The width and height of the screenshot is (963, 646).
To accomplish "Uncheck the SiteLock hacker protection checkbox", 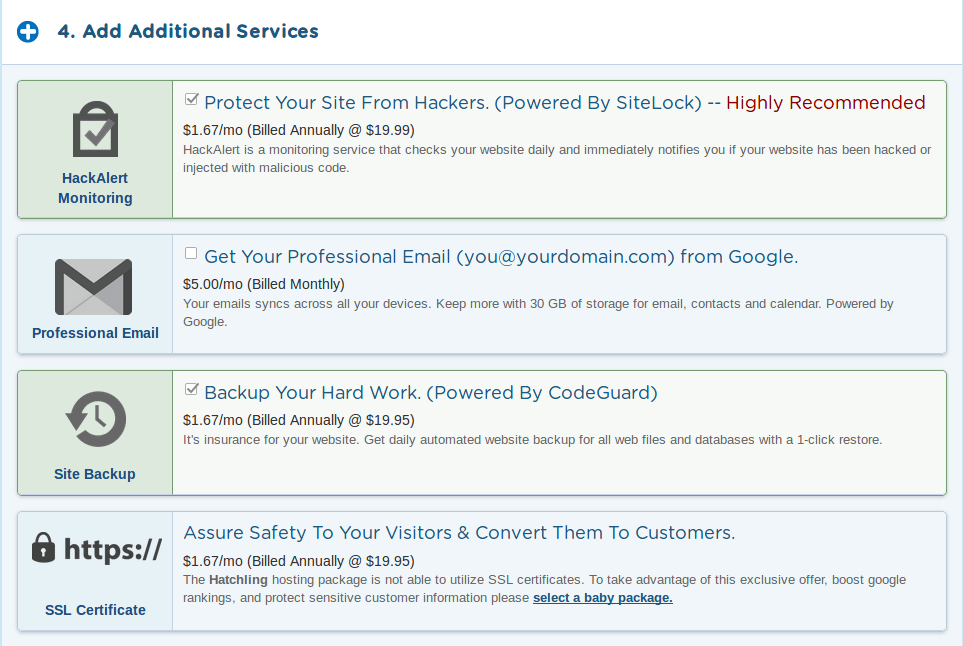I will (x=191, y=100).
